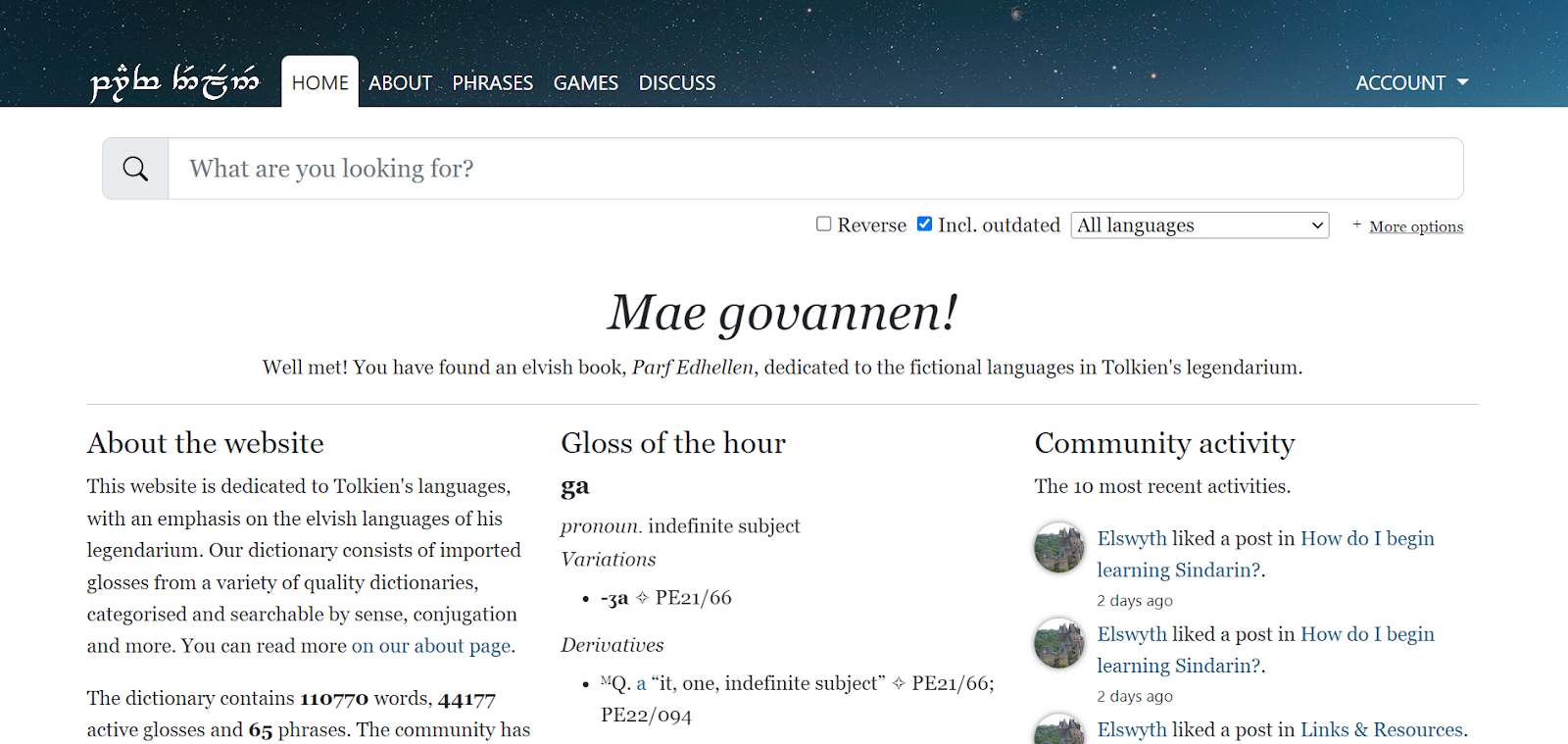
Task: Open the GAMES menu item
Action: pyautogui.click(x=586, y=82)
